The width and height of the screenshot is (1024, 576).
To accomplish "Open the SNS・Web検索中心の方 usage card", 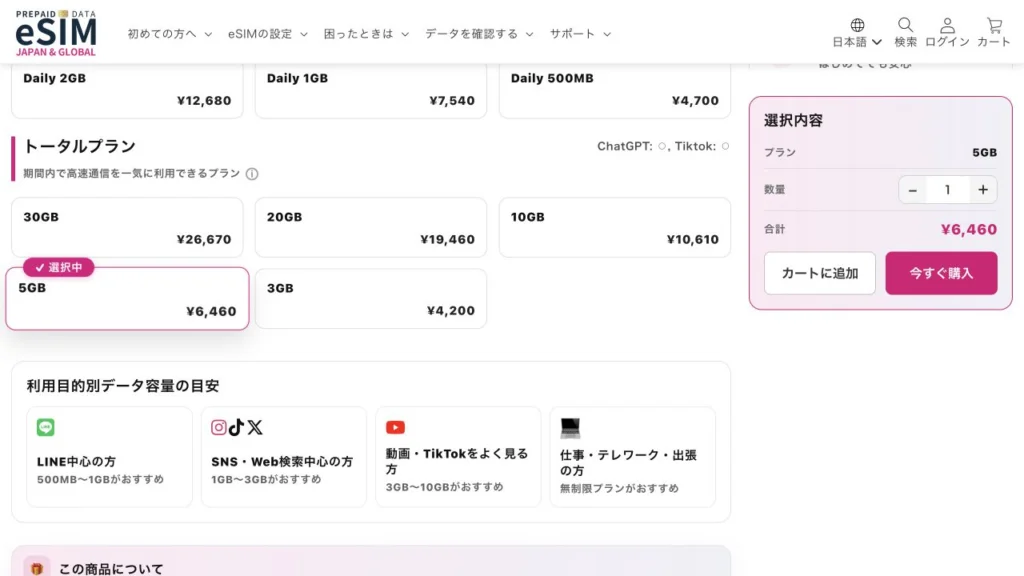I will pyautogui.click(x=284, y=457).
